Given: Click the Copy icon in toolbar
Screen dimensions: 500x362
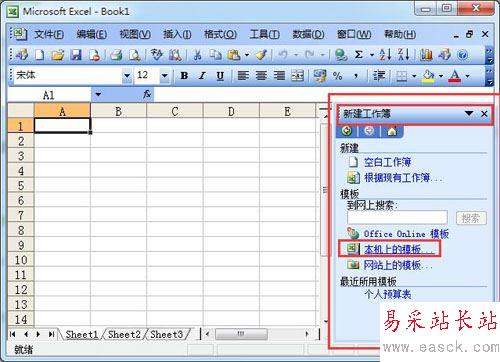Looking at the screenshot, I should click(x=215, y=55).
